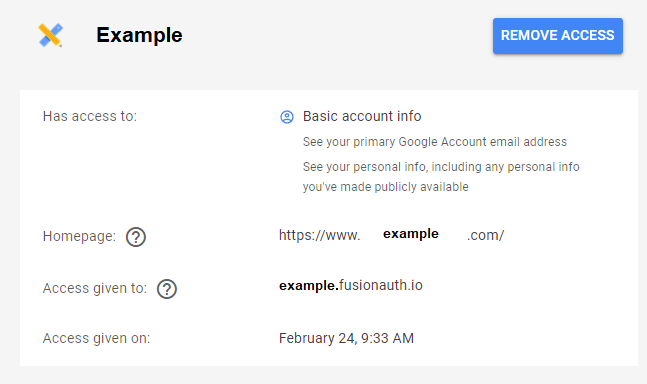647x384 pixels.
Task: Click the Access given to label
Action: [94, 288]
